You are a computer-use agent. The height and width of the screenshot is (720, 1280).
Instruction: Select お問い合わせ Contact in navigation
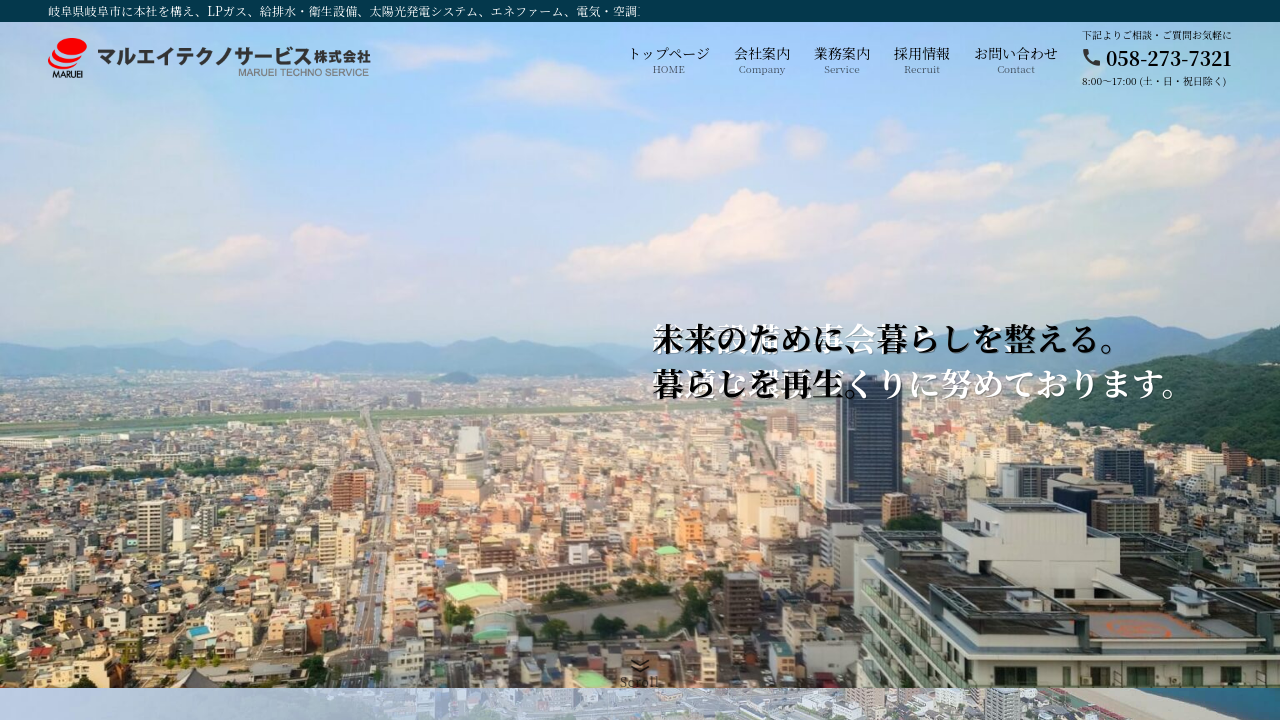pyautogui.click(x=1015, y=60)
